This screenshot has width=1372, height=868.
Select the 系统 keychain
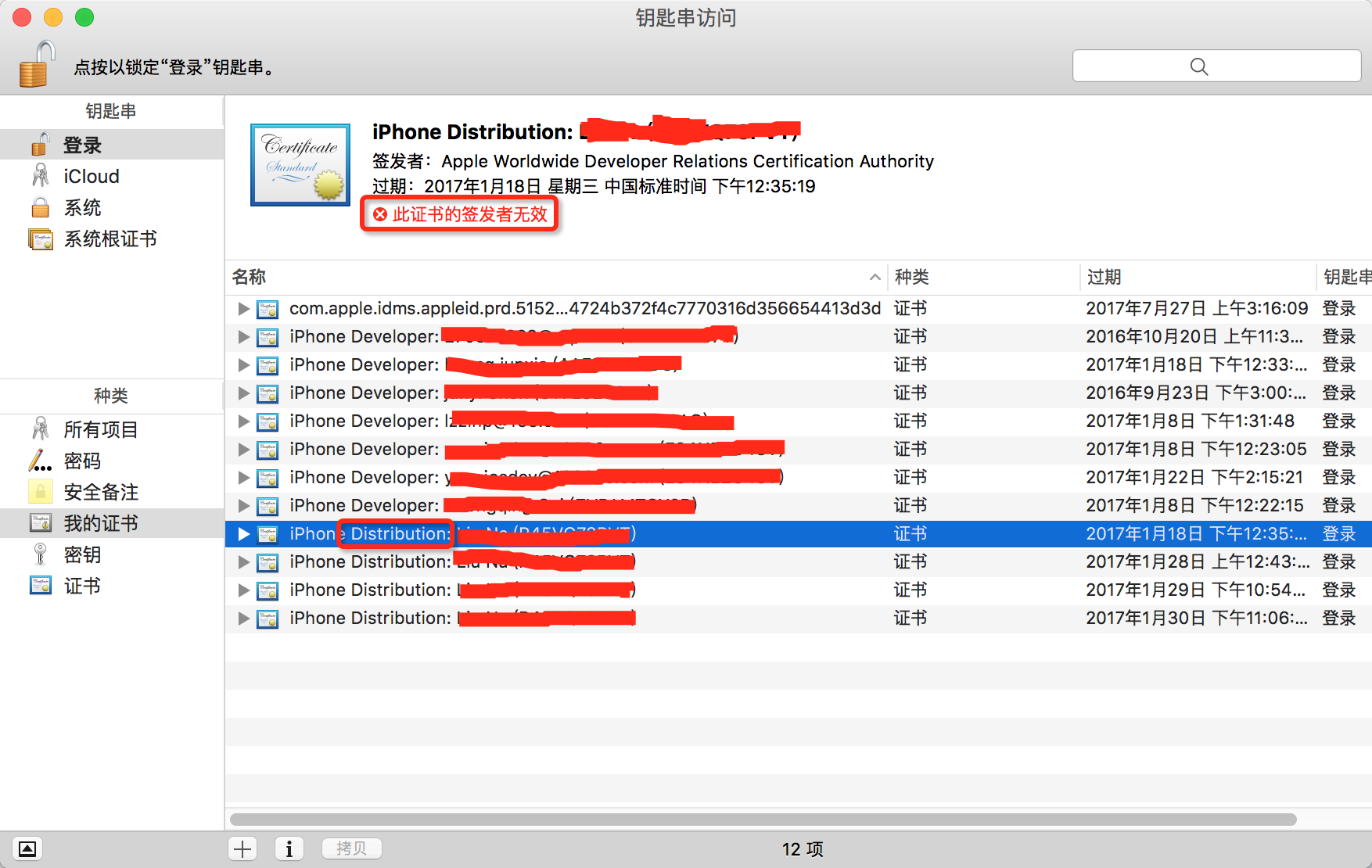tap(112, 208)
